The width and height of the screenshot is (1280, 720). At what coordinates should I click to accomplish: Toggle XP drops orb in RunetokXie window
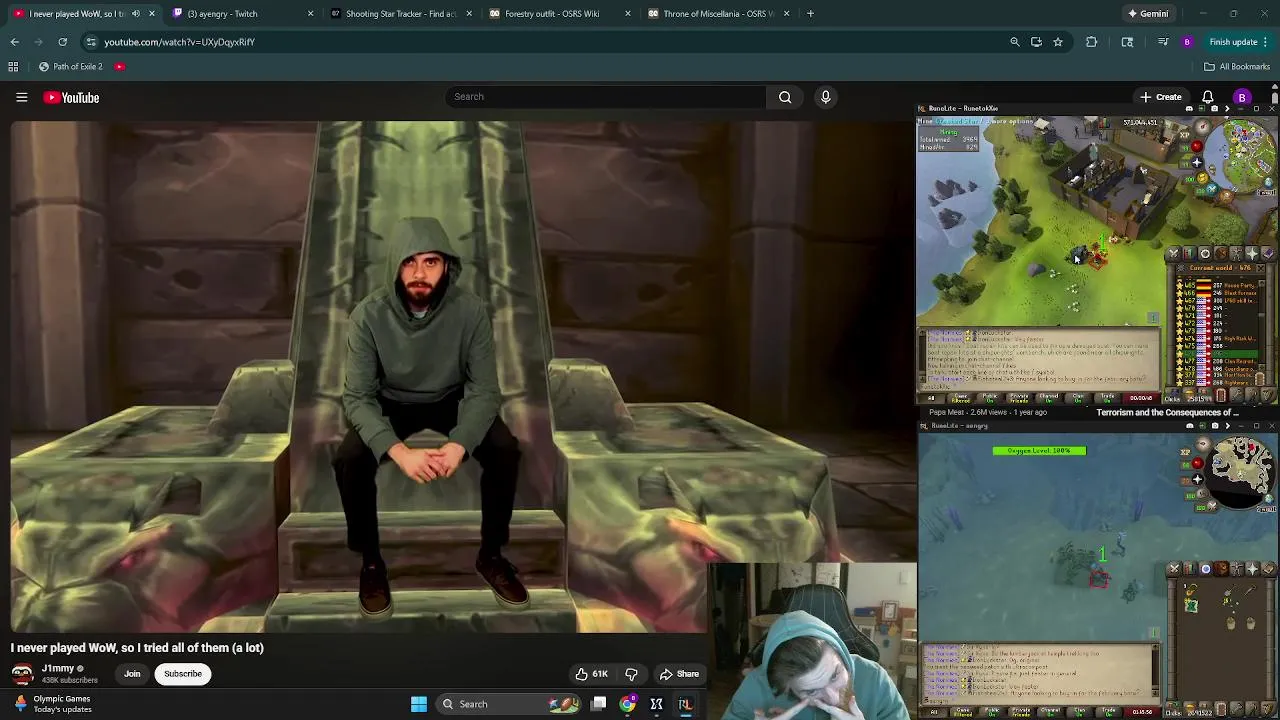pos(1184,135)
